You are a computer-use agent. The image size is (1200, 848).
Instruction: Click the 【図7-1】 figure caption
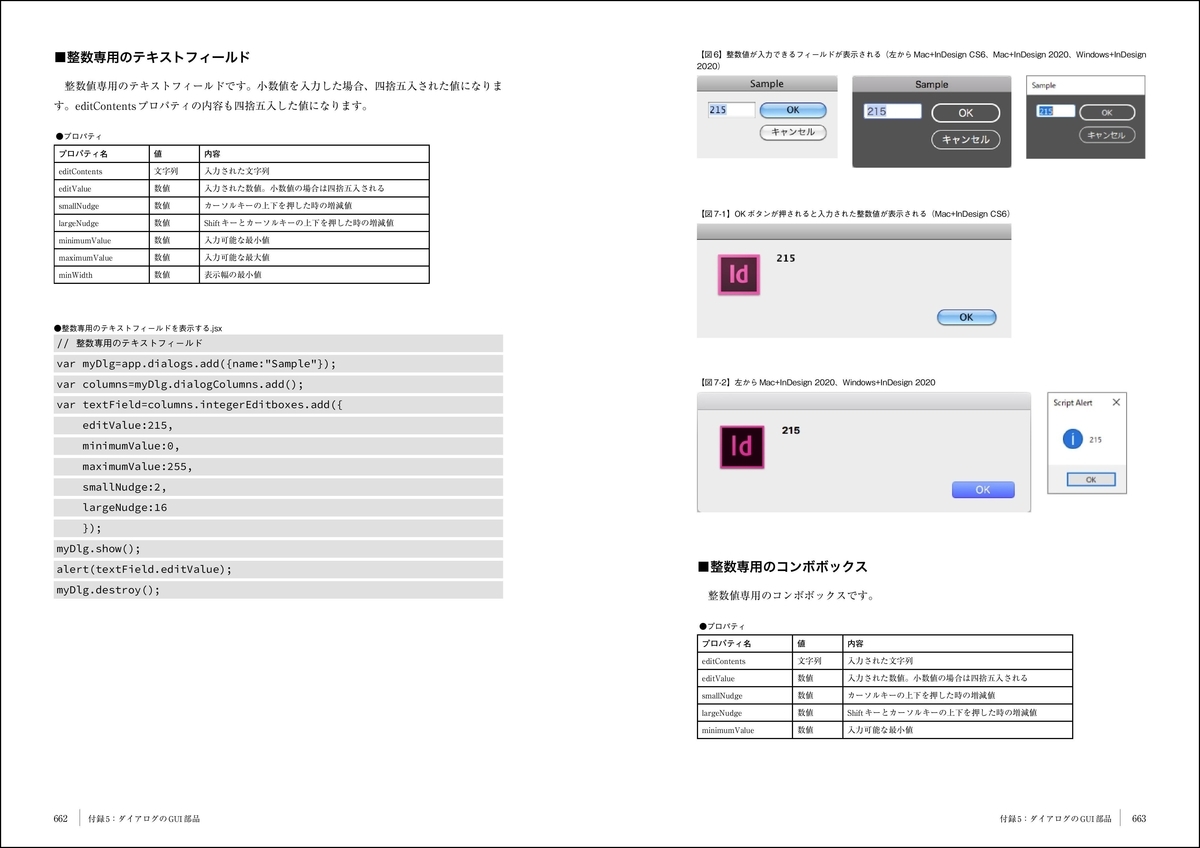(854, 214)
